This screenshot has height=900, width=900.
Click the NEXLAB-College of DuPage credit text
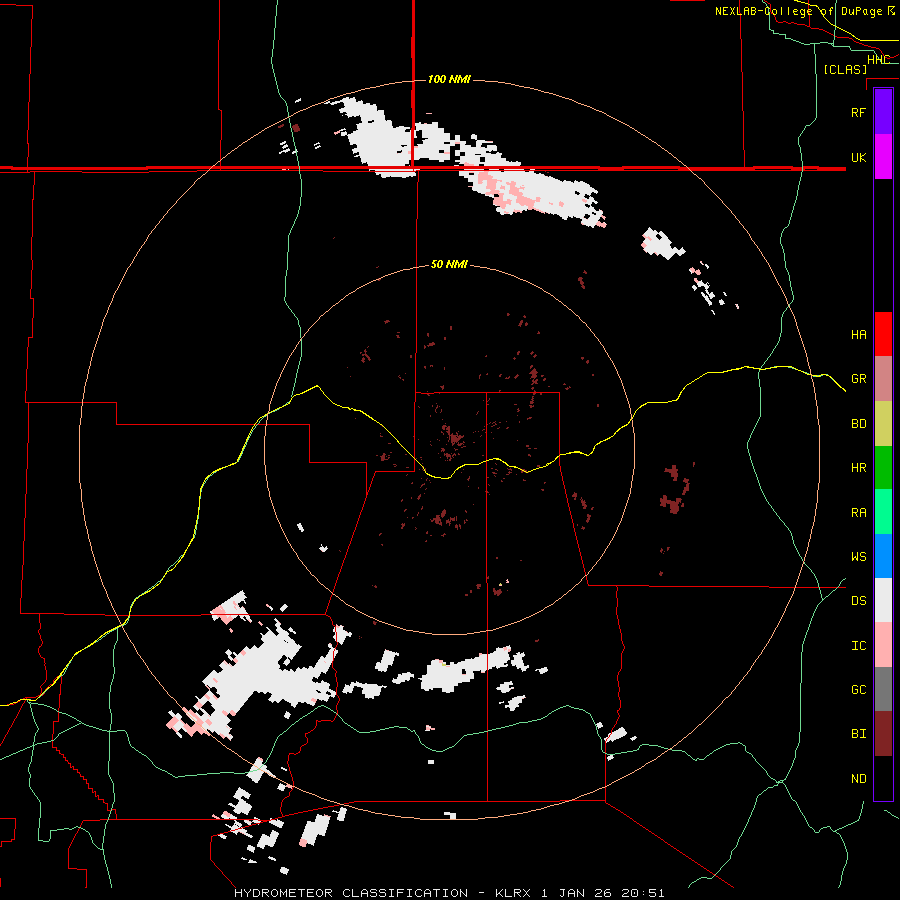coord(805,11)
